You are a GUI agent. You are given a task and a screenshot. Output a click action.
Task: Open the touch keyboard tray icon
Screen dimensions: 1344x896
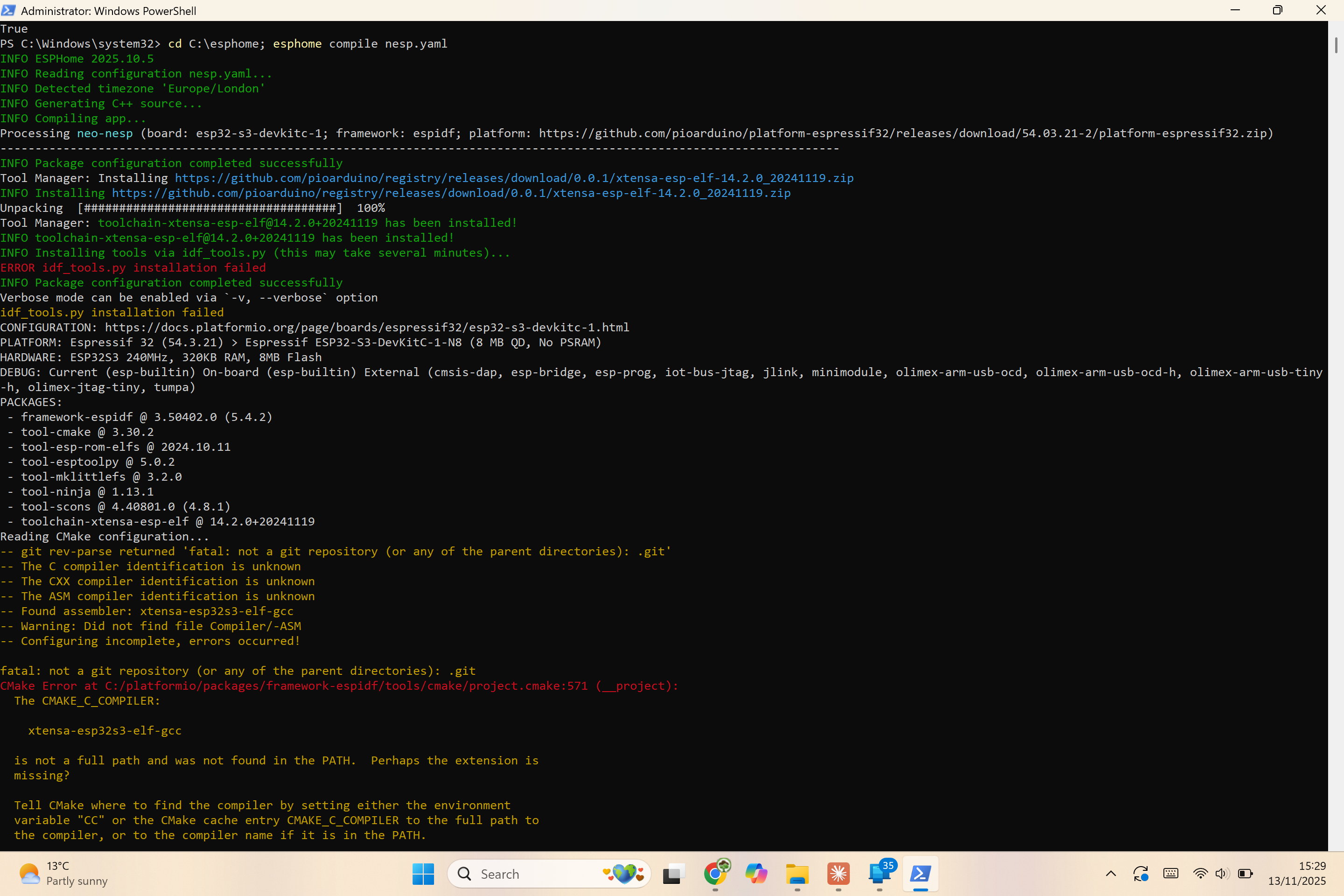click(1170, 874)
